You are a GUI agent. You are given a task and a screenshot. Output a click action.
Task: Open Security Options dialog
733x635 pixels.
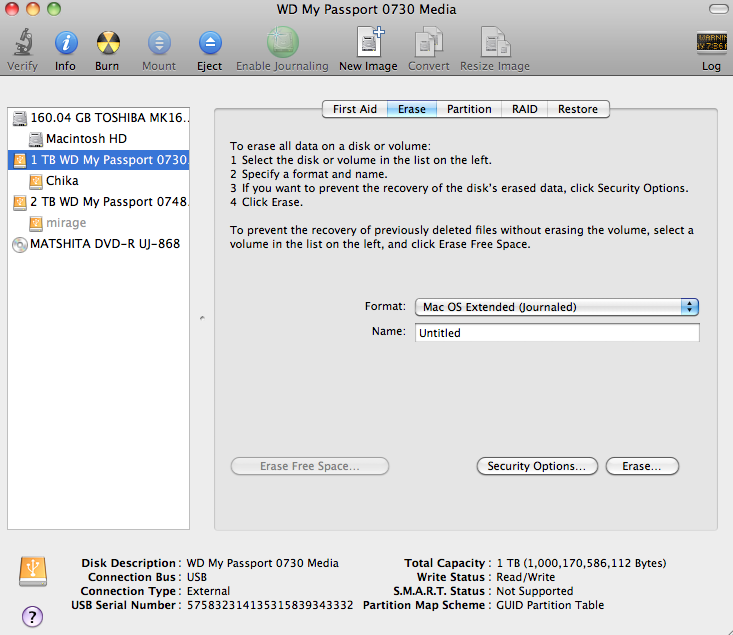click(537, 466)
